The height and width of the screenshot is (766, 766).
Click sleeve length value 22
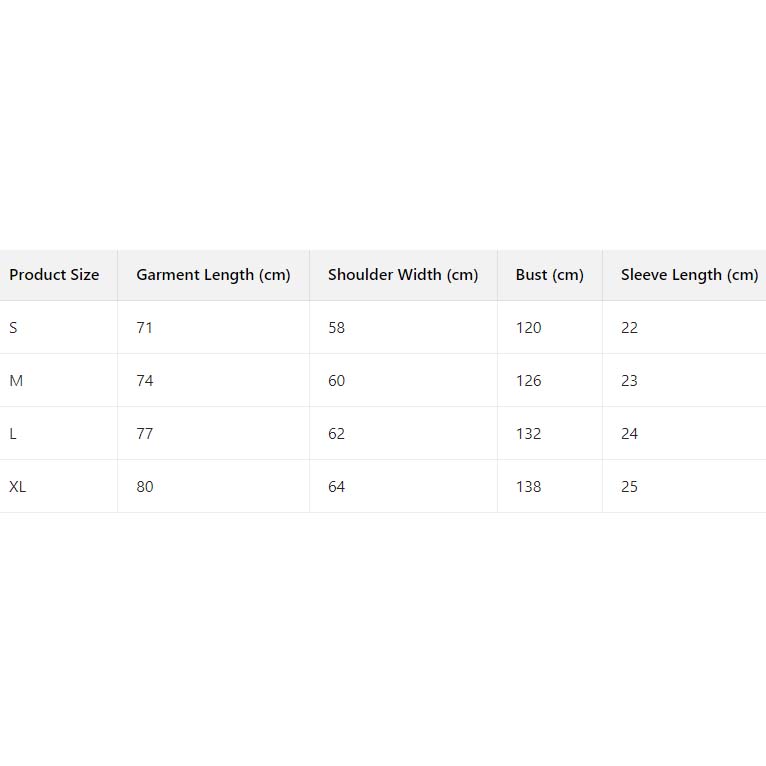coord(629,328)
